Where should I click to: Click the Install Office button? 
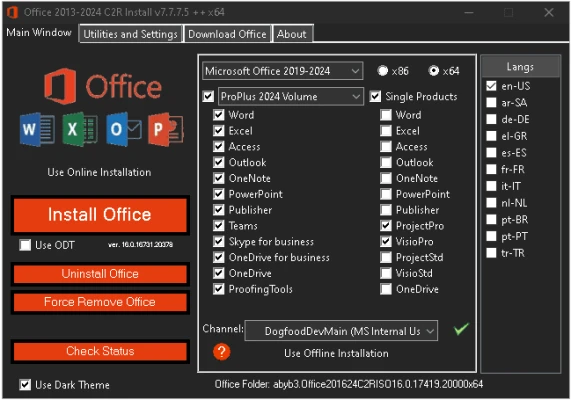100,214
